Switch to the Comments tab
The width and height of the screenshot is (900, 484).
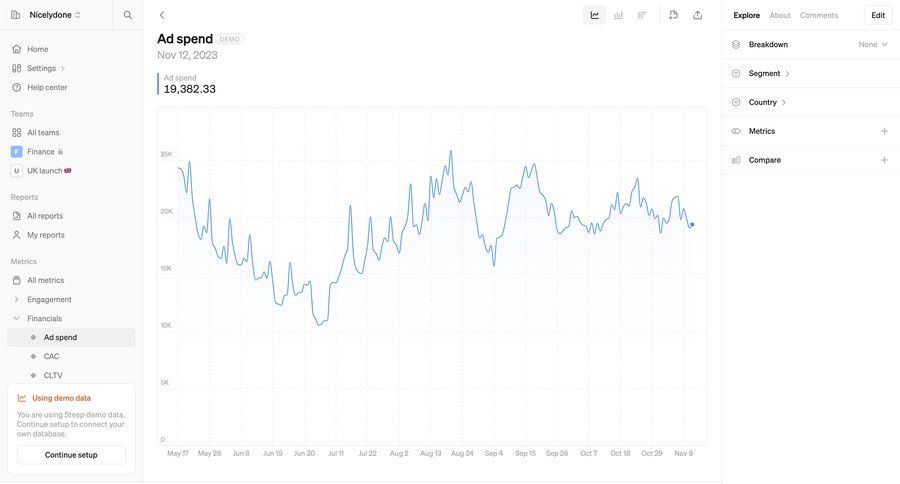(x=819, y=15)
